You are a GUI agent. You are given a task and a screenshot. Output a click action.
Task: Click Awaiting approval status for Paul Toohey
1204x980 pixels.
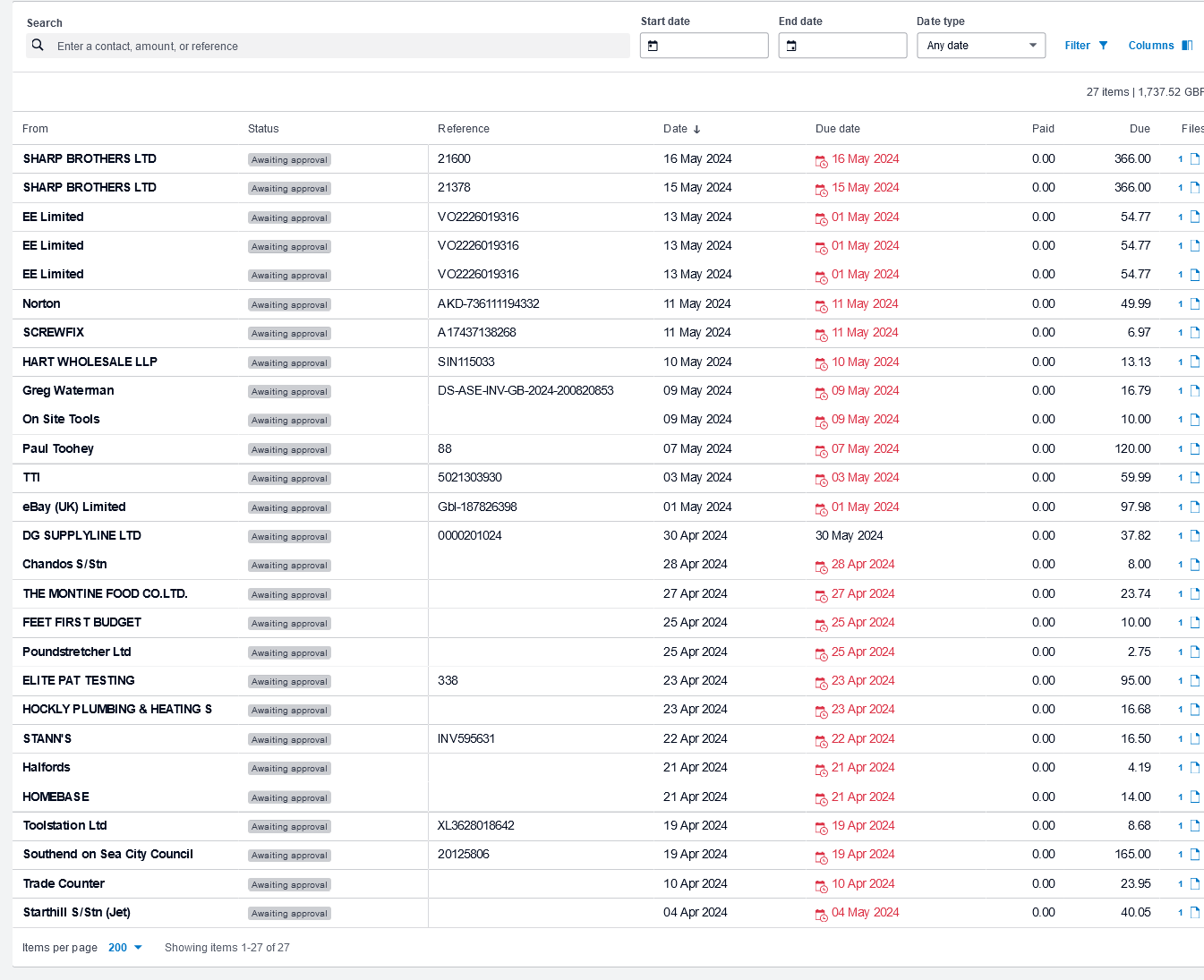click(289, 449)
